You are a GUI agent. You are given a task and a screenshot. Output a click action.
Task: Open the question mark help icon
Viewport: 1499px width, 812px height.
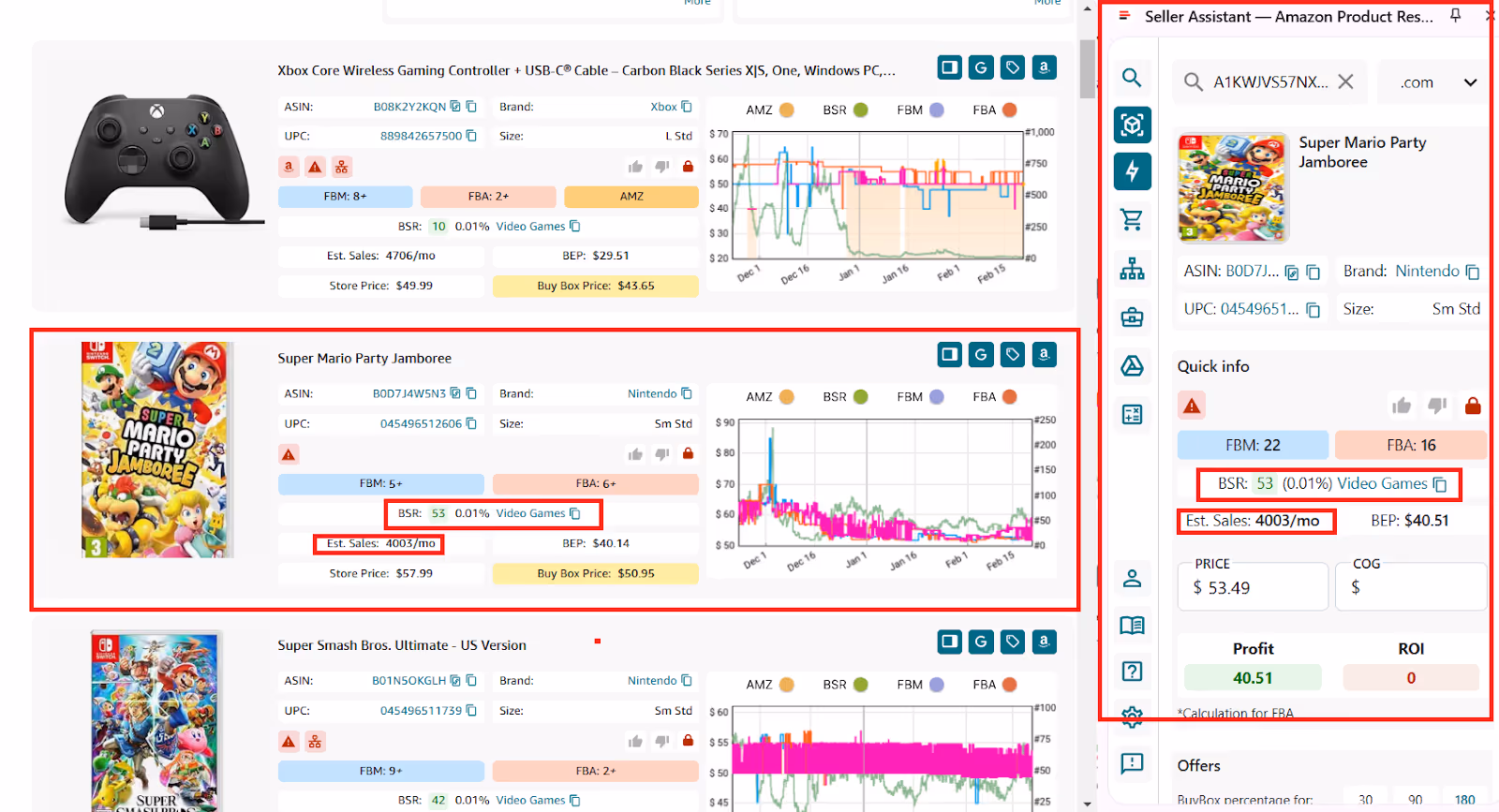pyautogui.click(x=1132, y=671)
